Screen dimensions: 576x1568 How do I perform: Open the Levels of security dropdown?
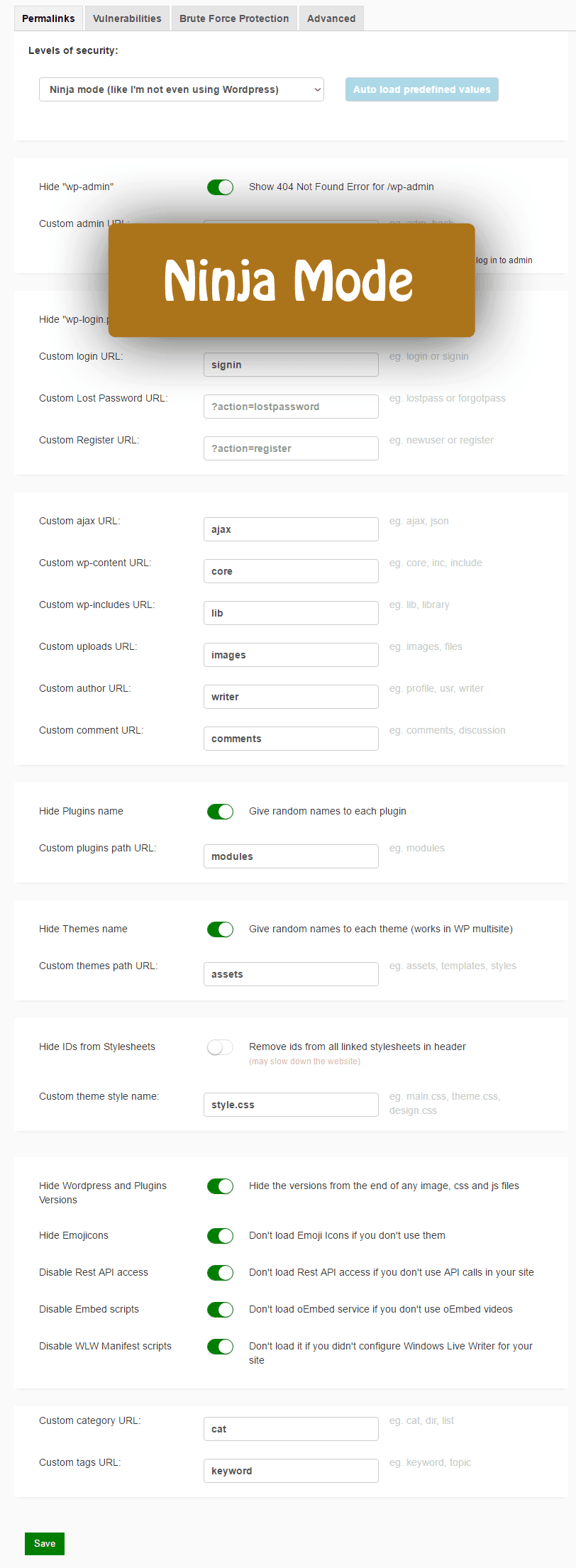tap(182, 89)
